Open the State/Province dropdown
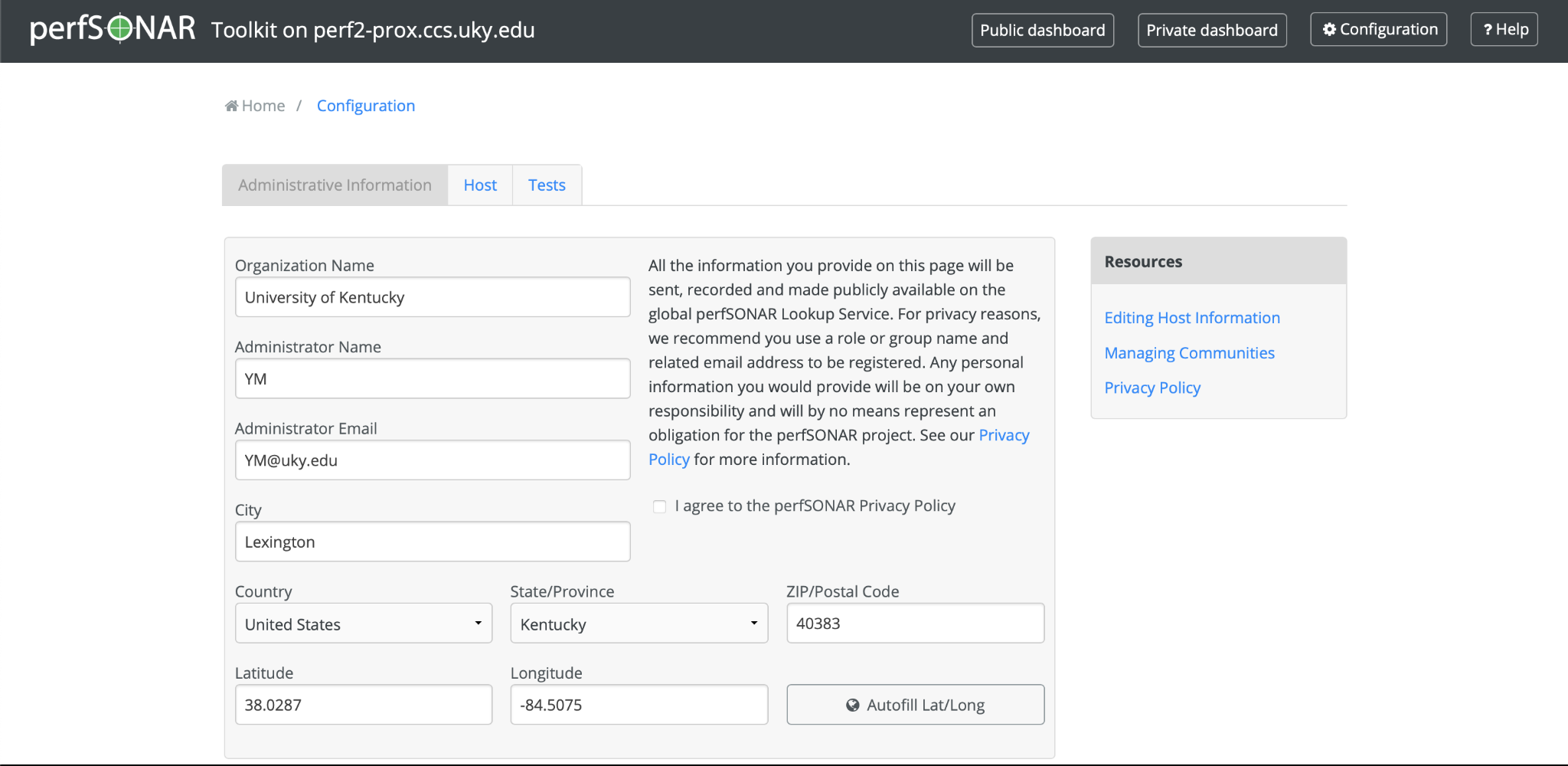The height and width of the screenshot is (766, 1568). (x=639, y=624)
